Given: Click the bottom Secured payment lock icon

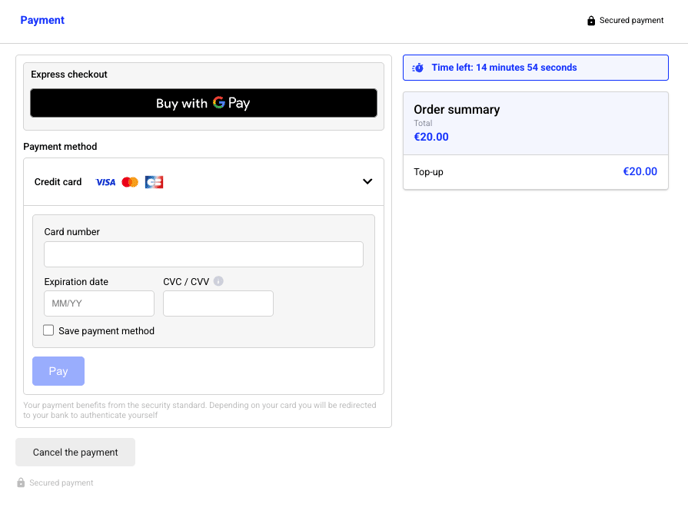Looking at the screenshot, I should pos(21,482).
